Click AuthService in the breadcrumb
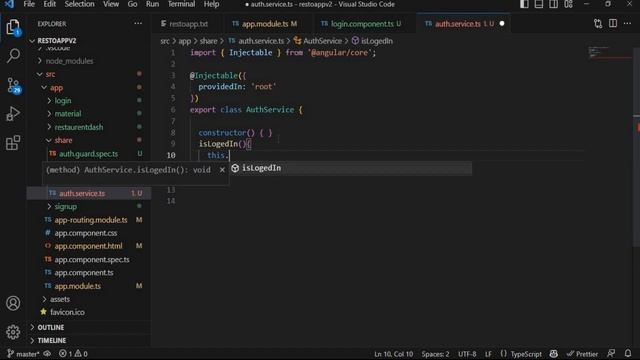This screenshot has width=640, height=360. (322, 41)
